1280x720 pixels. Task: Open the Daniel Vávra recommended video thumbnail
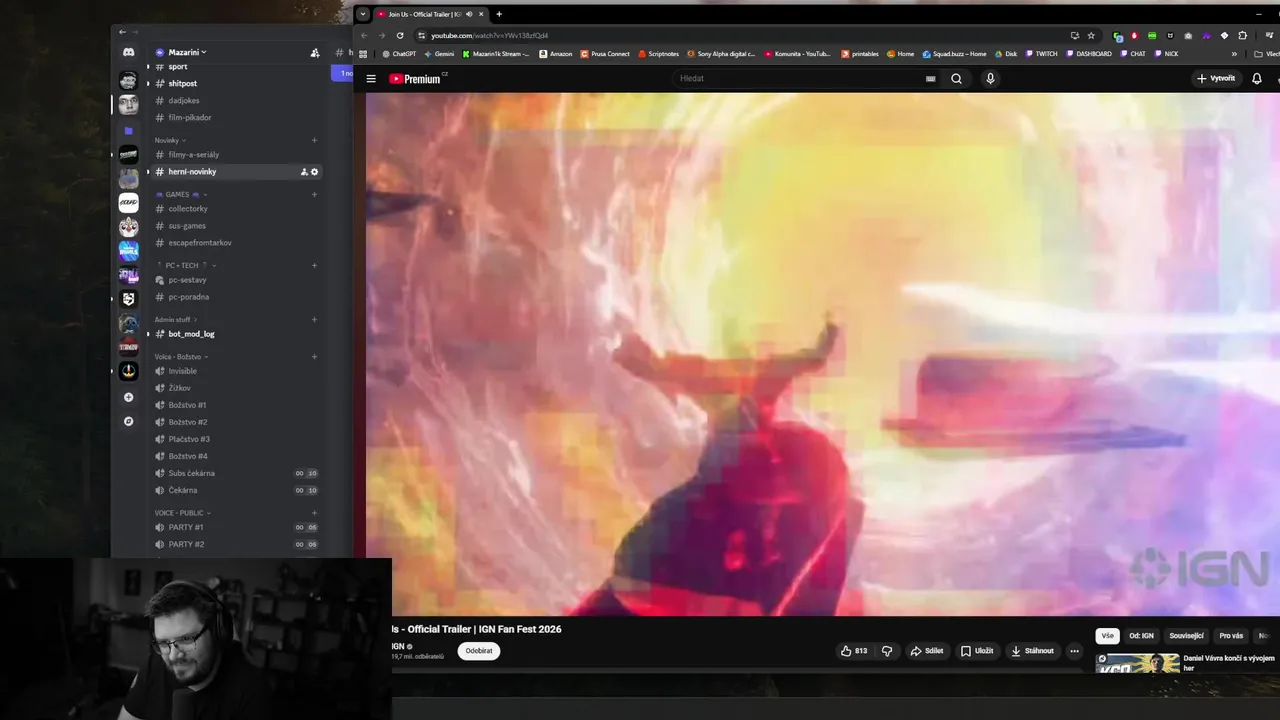tap(1137, 663)
